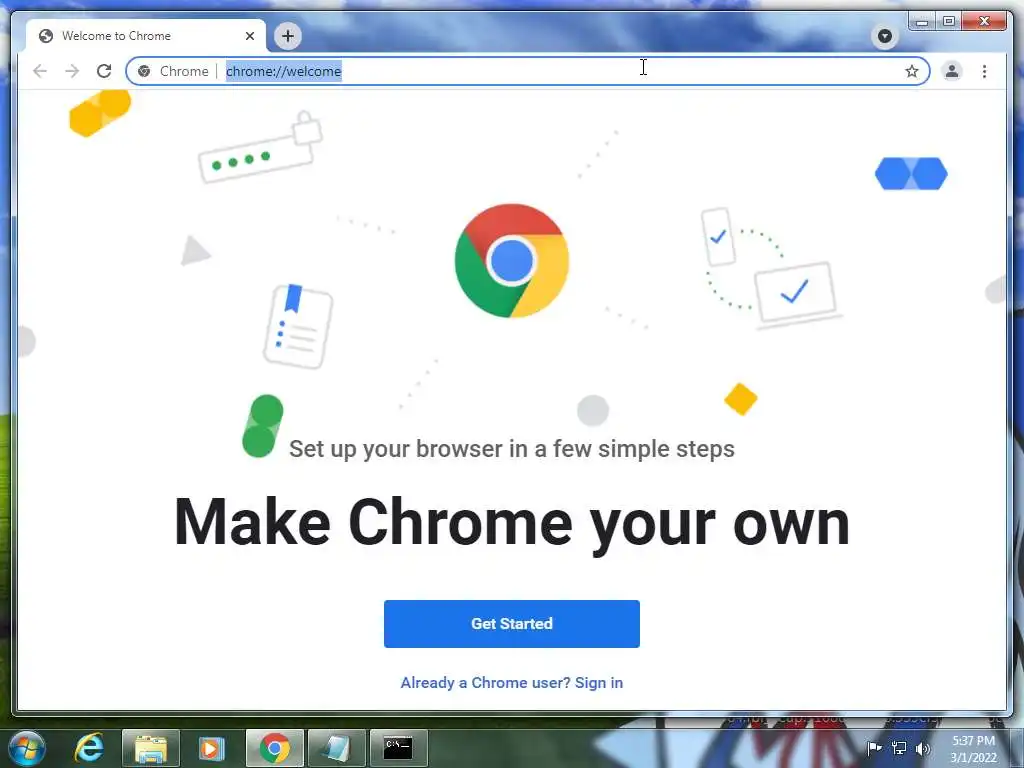Click Already a Chrome user? Sign in link

click(x=511, y=682)
